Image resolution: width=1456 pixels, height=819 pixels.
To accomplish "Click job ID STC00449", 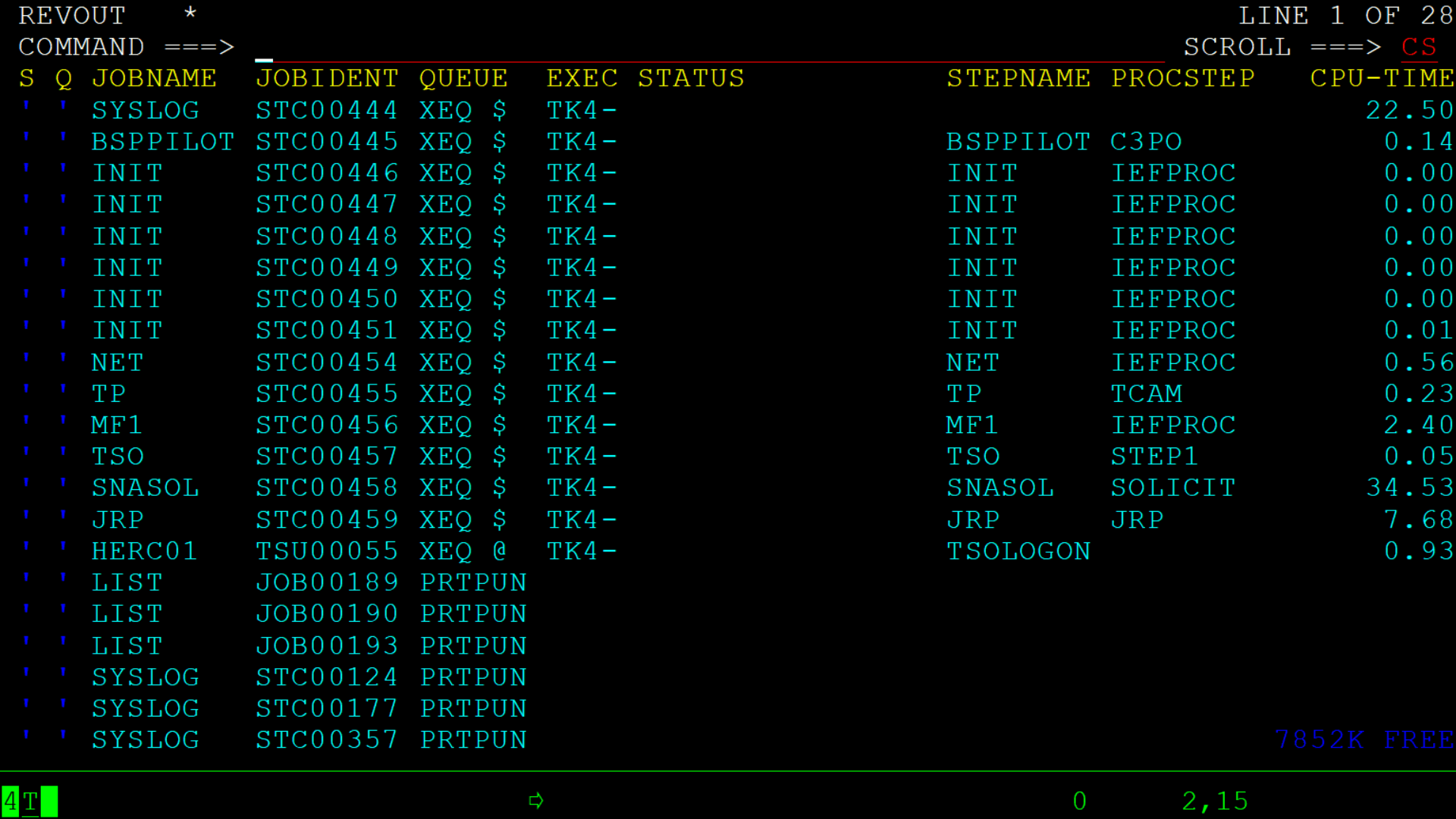I will (327, 268).
